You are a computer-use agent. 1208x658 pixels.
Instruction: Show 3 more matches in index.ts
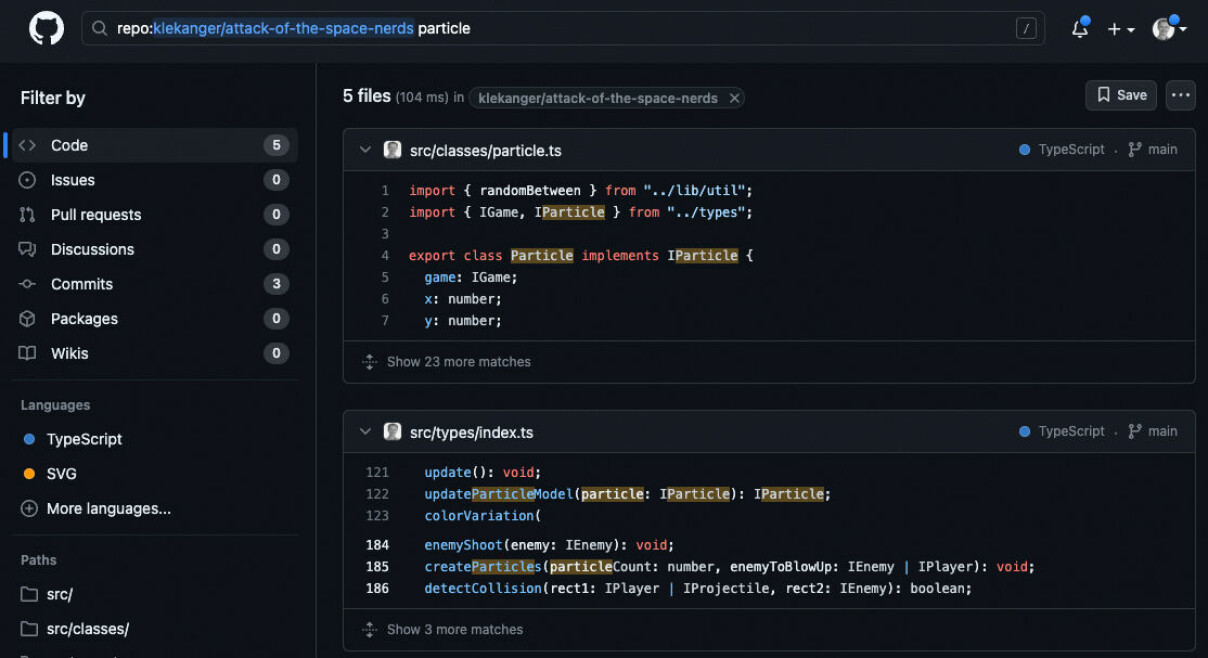point(455,630)
